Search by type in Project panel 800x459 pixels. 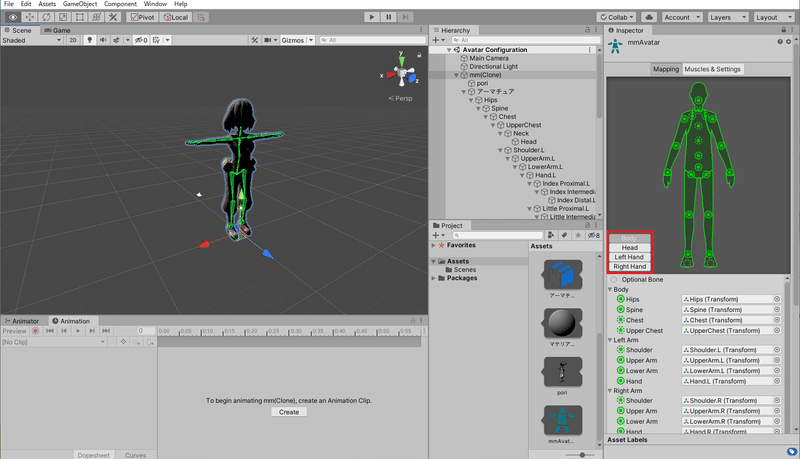[551, 235]
